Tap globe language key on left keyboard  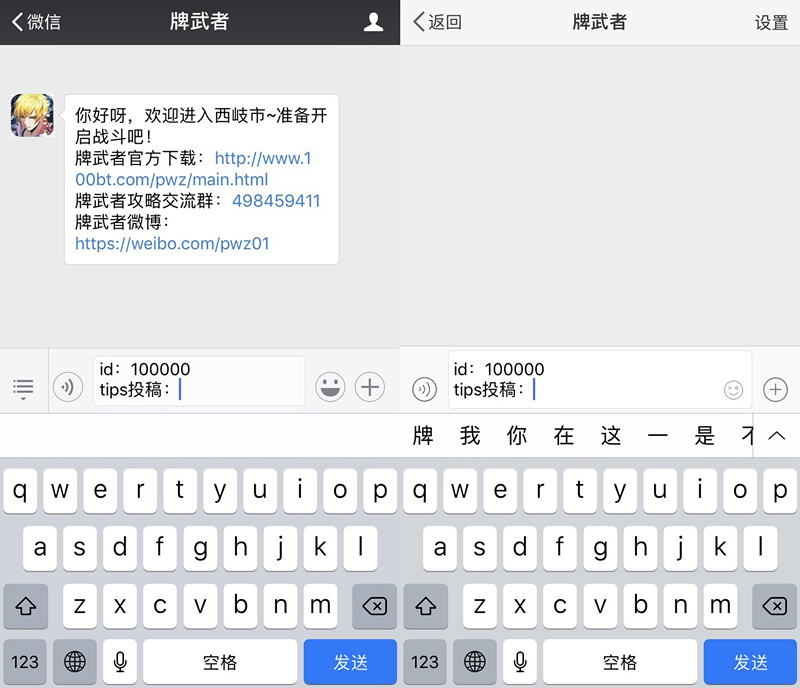tap(74, 662)
